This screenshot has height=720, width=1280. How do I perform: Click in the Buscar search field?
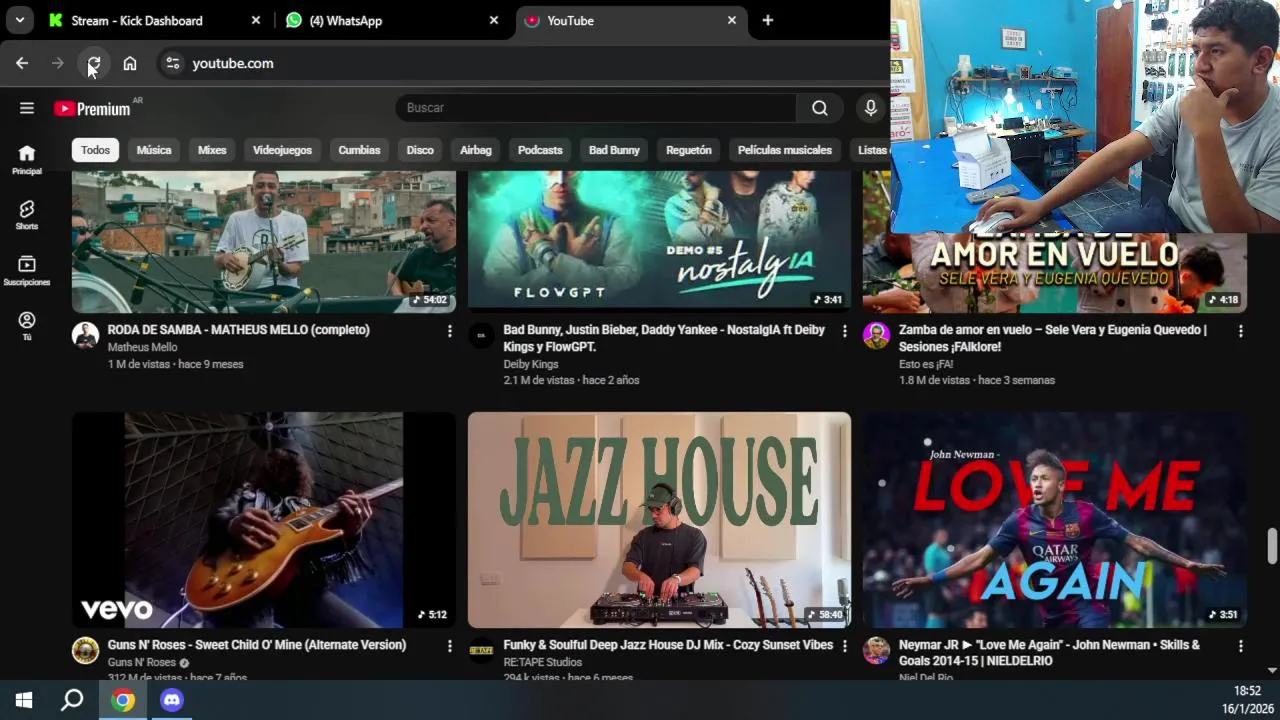pos(596,108)
